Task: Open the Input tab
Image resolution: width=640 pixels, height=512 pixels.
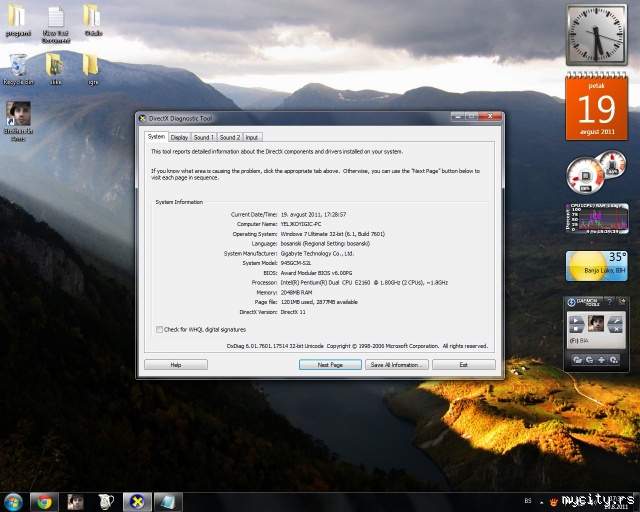Action: [x=252, y=138]
